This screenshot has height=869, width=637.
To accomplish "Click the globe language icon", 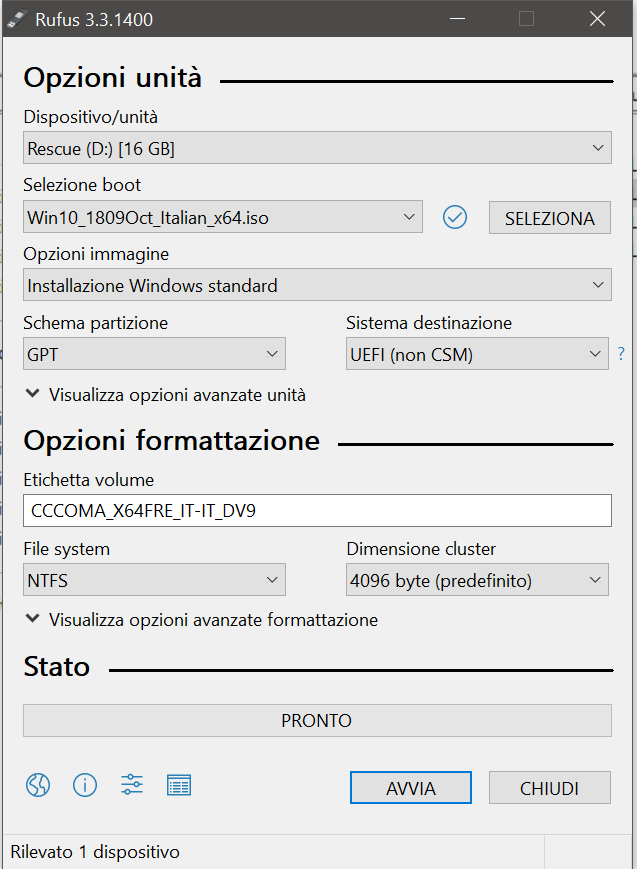I will (37, 785).
